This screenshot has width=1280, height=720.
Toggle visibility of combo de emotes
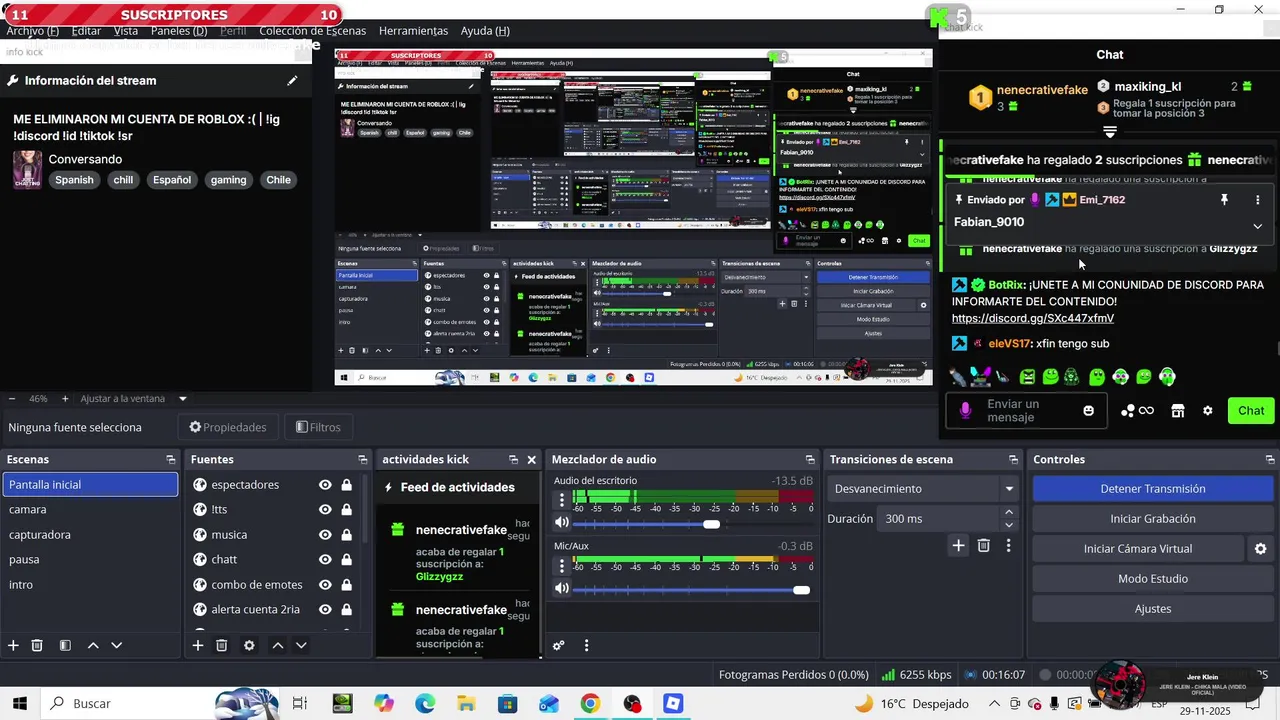325,585
